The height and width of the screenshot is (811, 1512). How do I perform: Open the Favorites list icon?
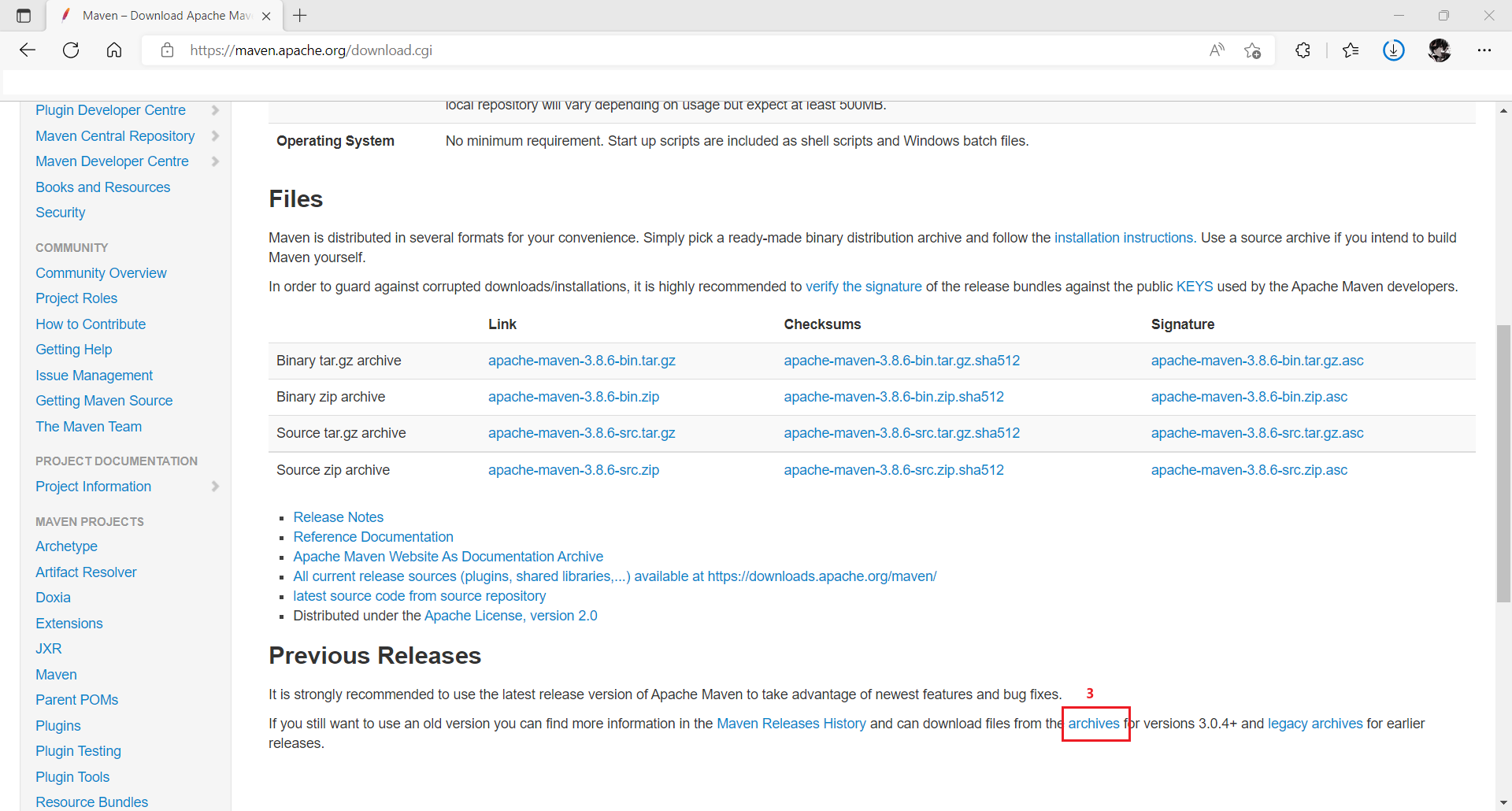1351,50
